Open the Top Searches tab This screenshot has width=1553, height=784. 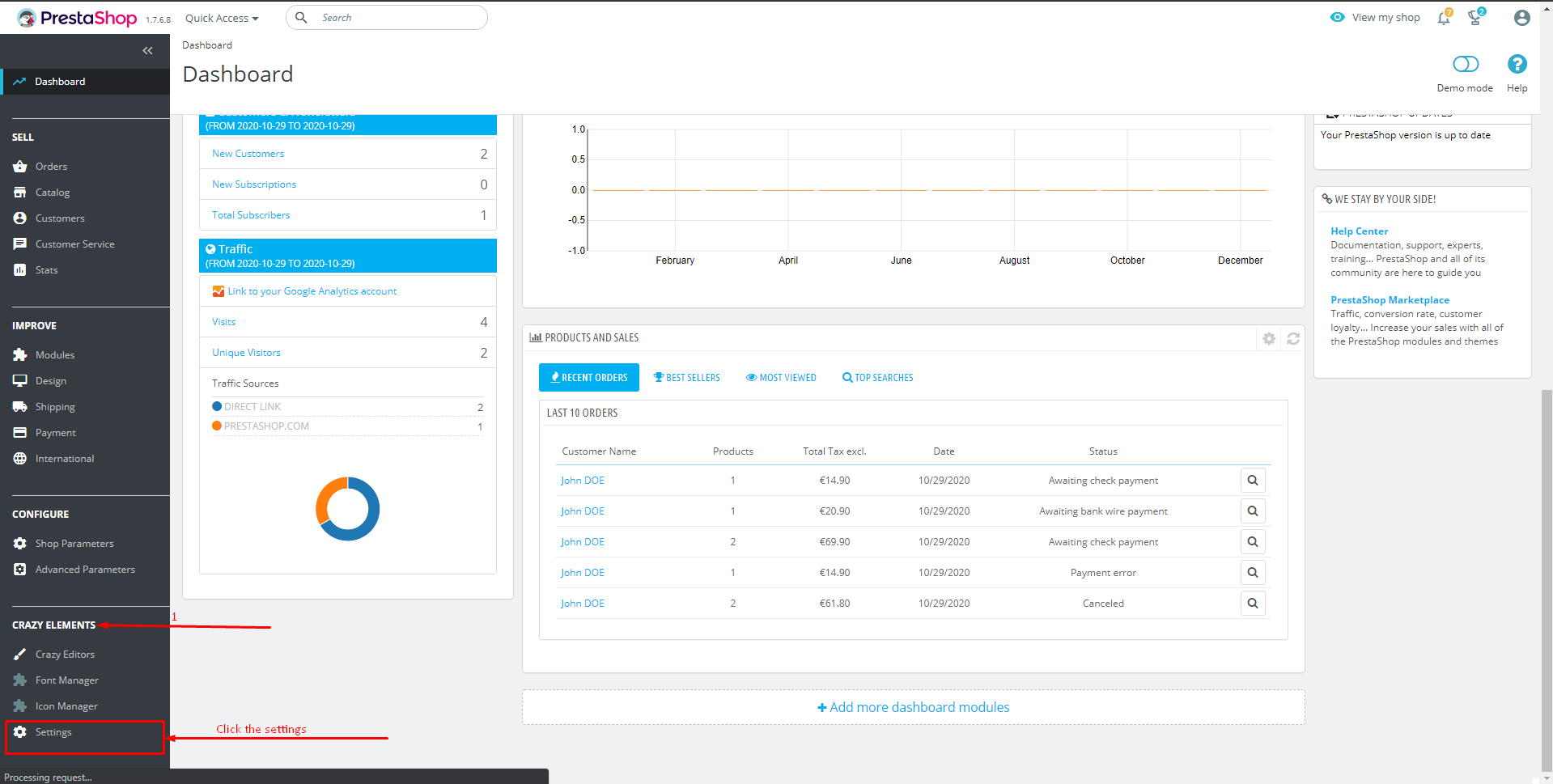[x=877, y=377]
